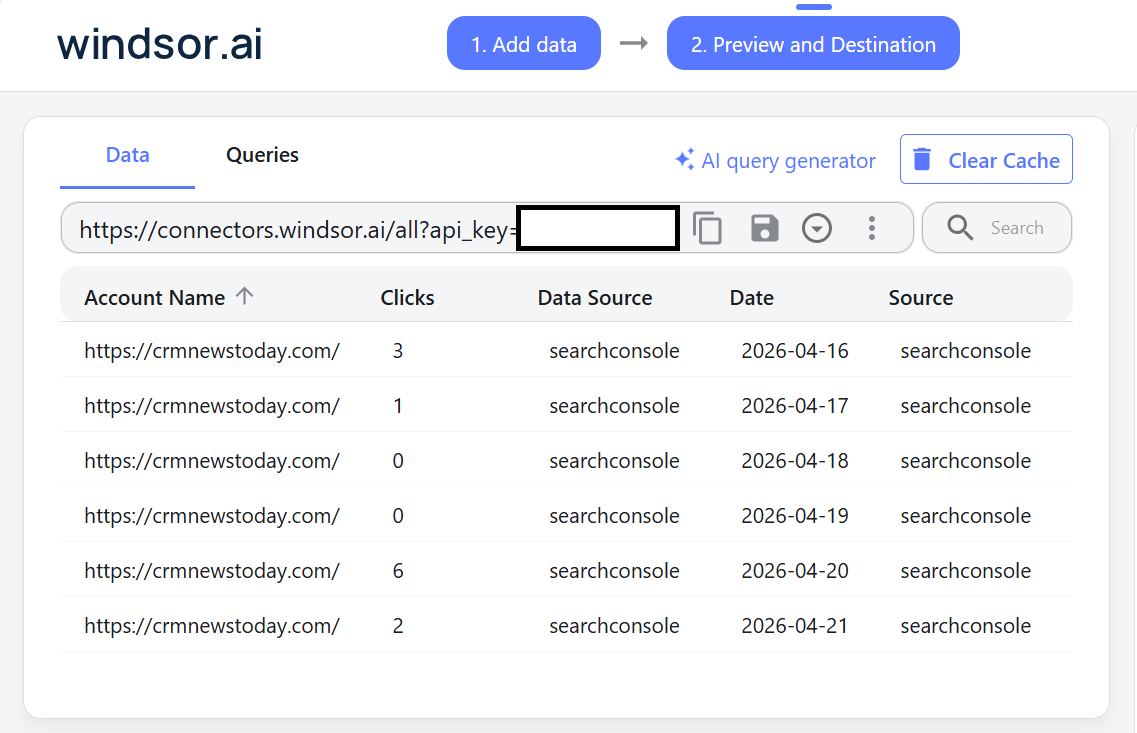The height and width of the screenshot is (733, 1137).
Task: Open the AI query generator sparkle icon
Action: [x=684, y=159]
